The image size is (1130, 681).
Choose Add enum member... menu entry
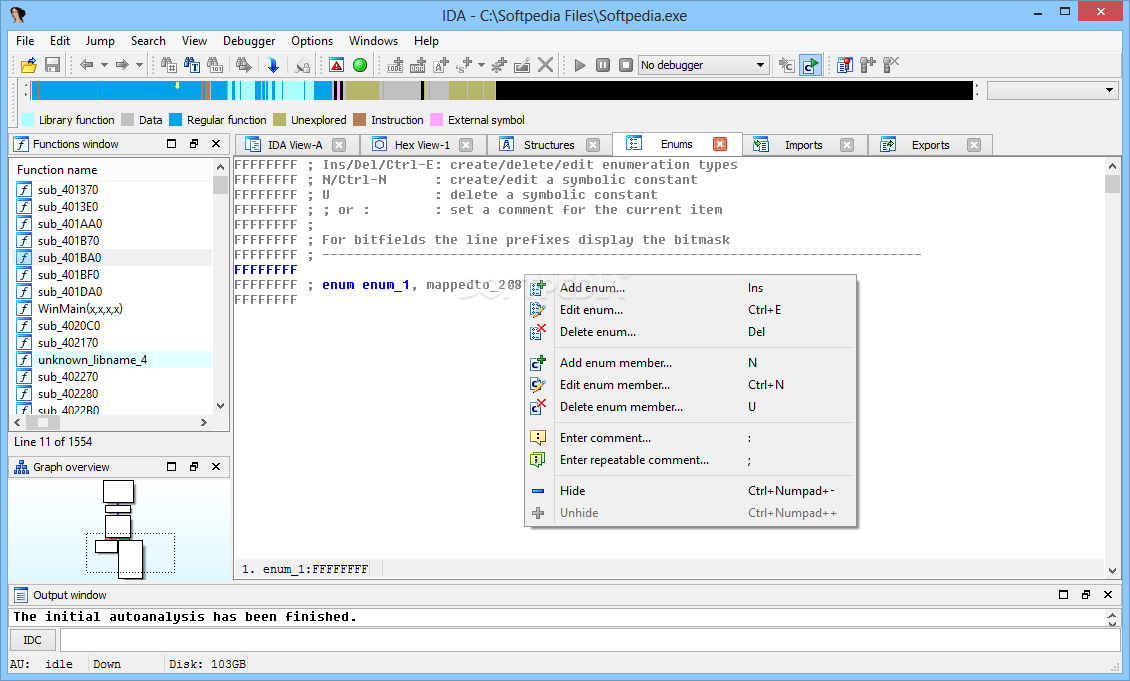pos(690,362)
